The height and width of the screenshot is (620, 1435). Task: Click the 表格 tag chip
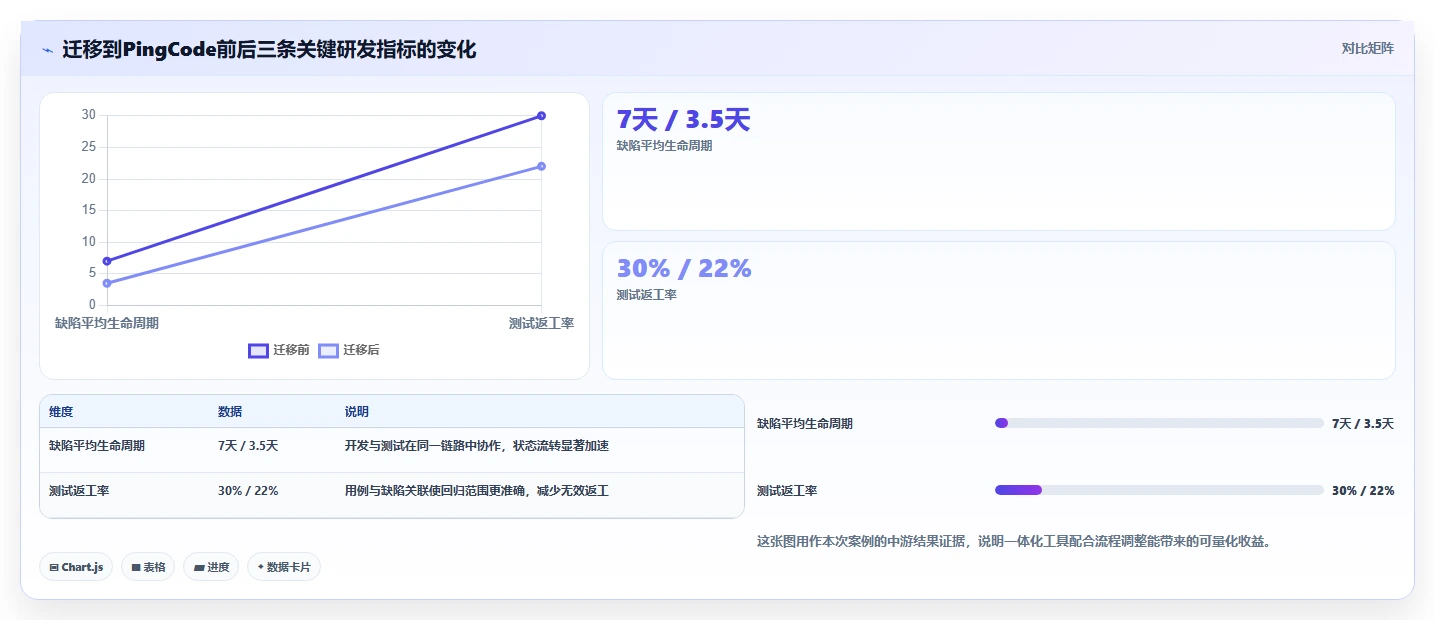click(x=148, y=567)
